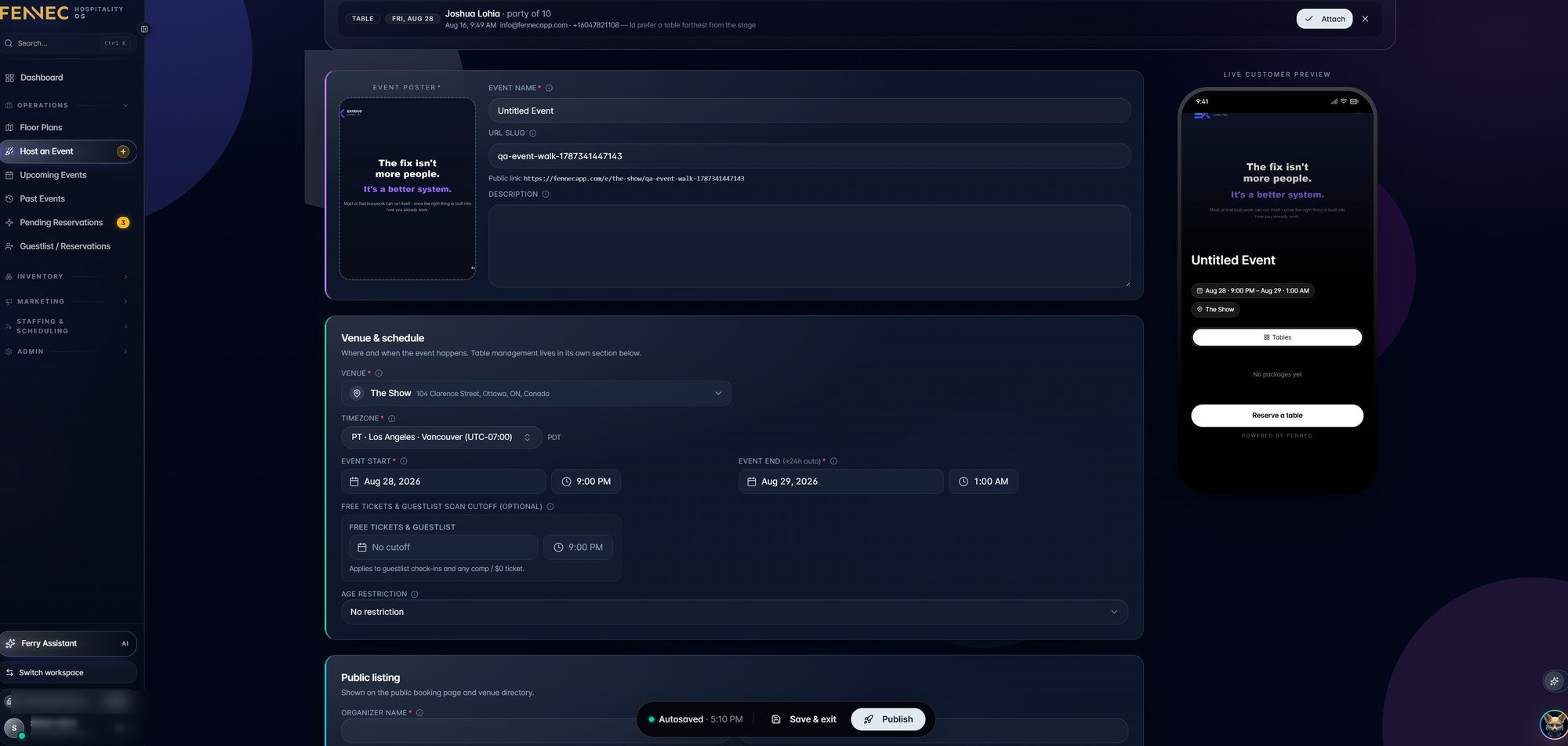This screenshot has width=1568, height=746.
Task: Click the location pin icon in Venue field
Action: coord(357,393)
